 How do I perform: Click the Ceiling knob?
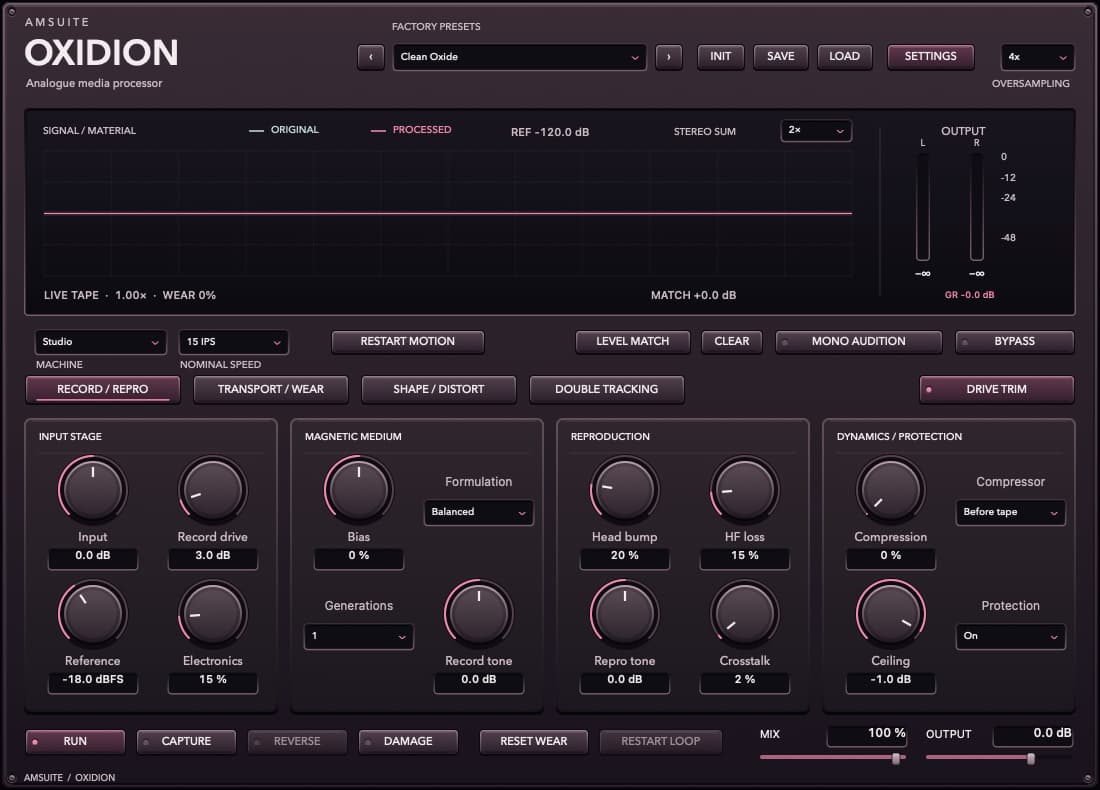(890, 614)
